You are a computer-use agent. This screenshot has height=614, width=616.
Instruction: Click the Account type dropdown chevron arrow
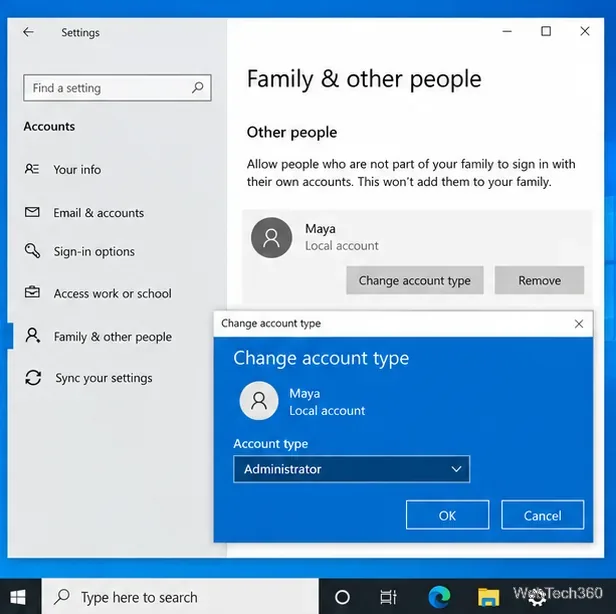click(x=456, y=469)
